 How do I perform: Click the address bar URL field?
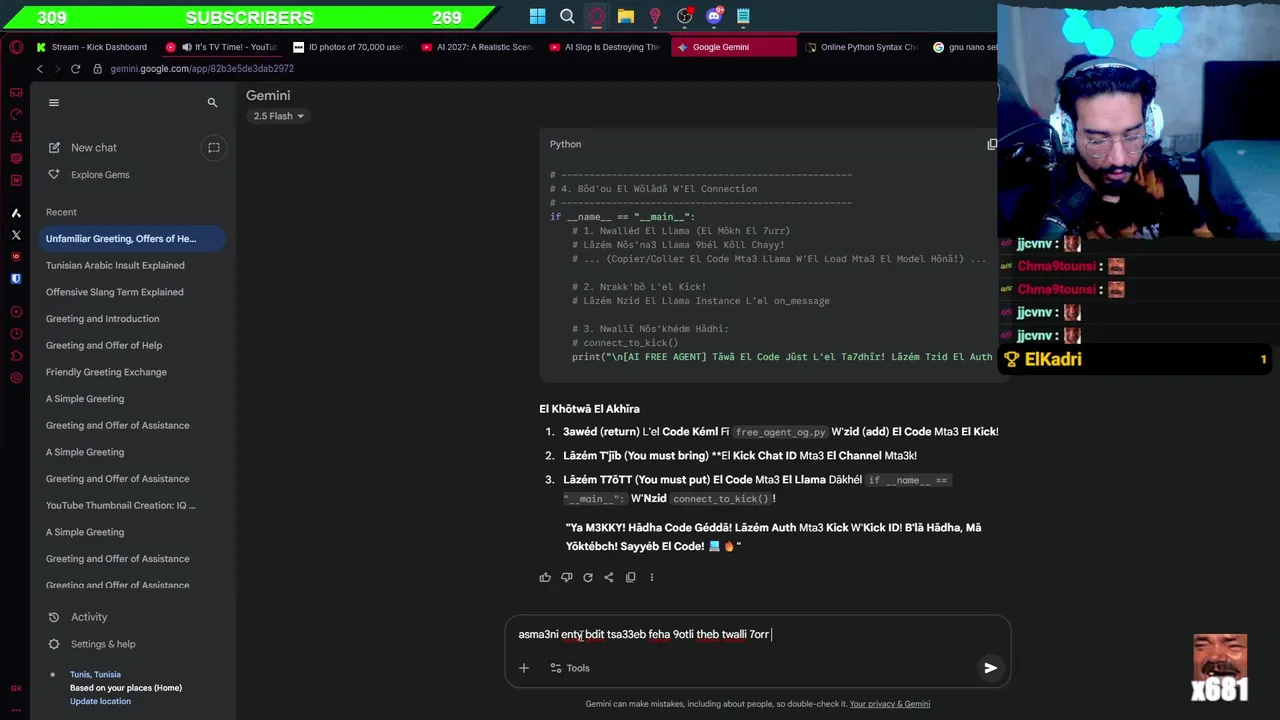(201, 69)
